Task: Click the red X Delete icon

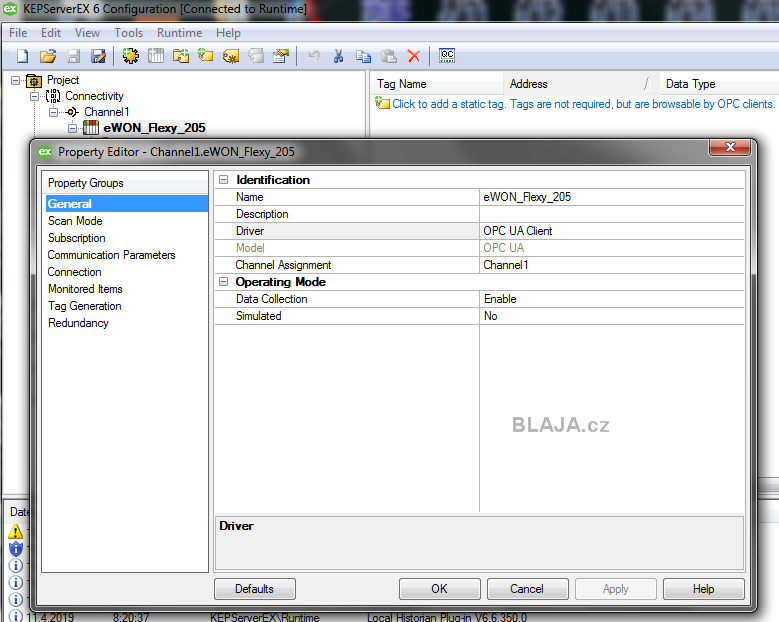Action: click(x=414, y=56)
